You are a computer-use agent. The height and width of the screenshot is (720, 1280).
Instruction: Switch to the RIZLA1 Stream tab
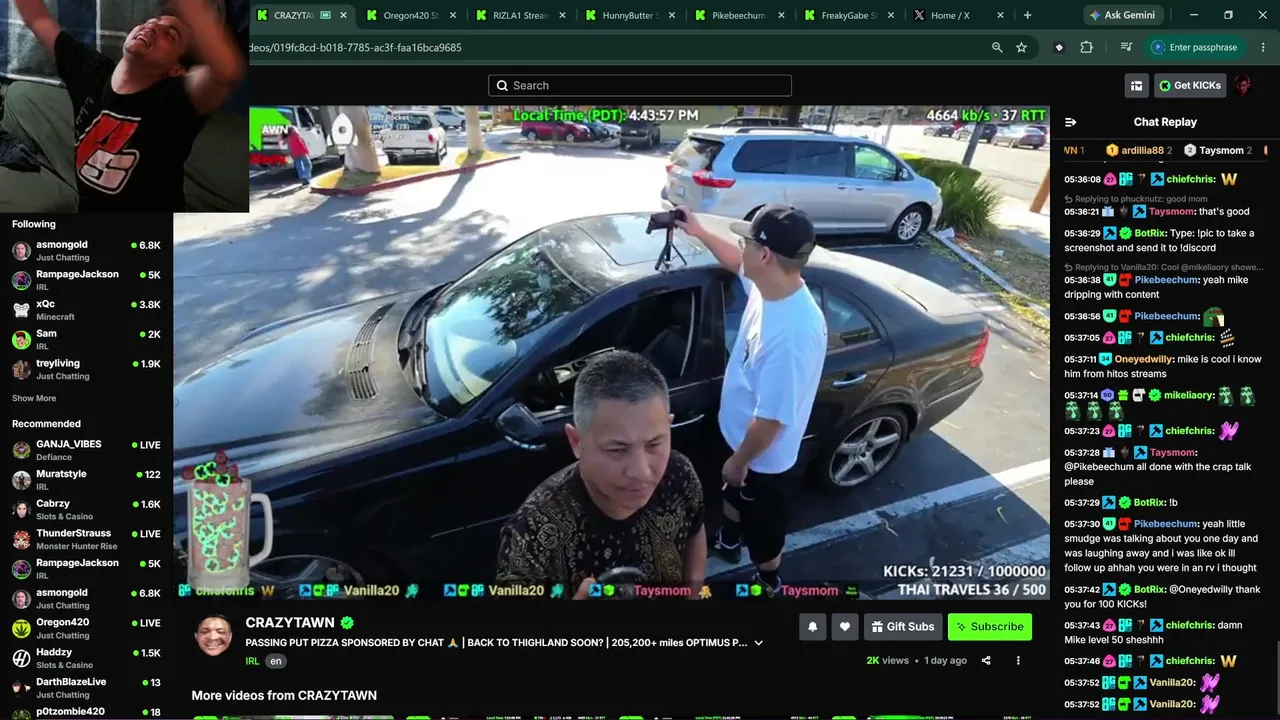pos(519,15)
